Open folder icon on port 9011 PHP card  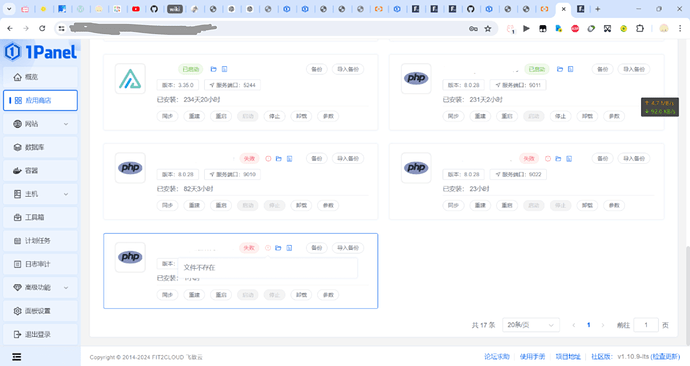pos(560,69)
